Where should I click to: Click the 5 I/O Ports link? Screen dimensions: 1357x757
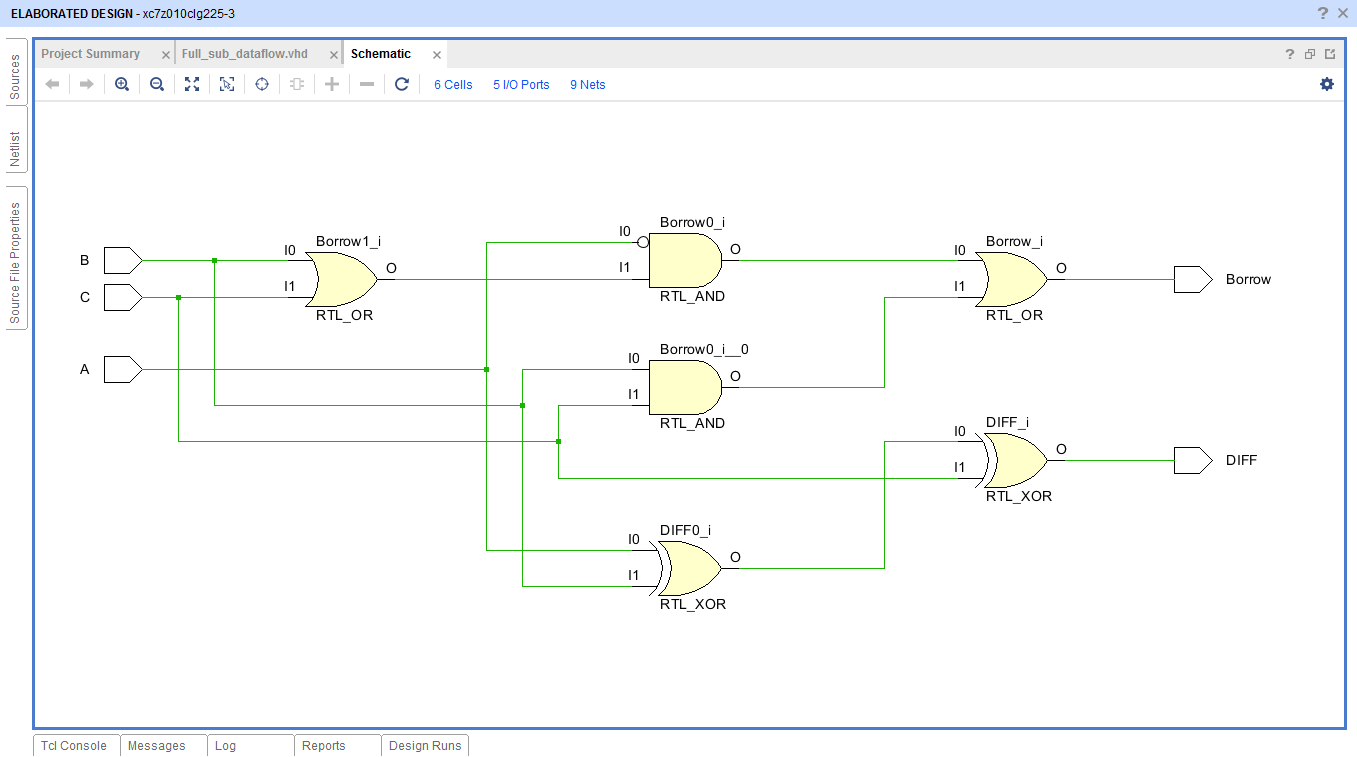(x=521, y=85)
